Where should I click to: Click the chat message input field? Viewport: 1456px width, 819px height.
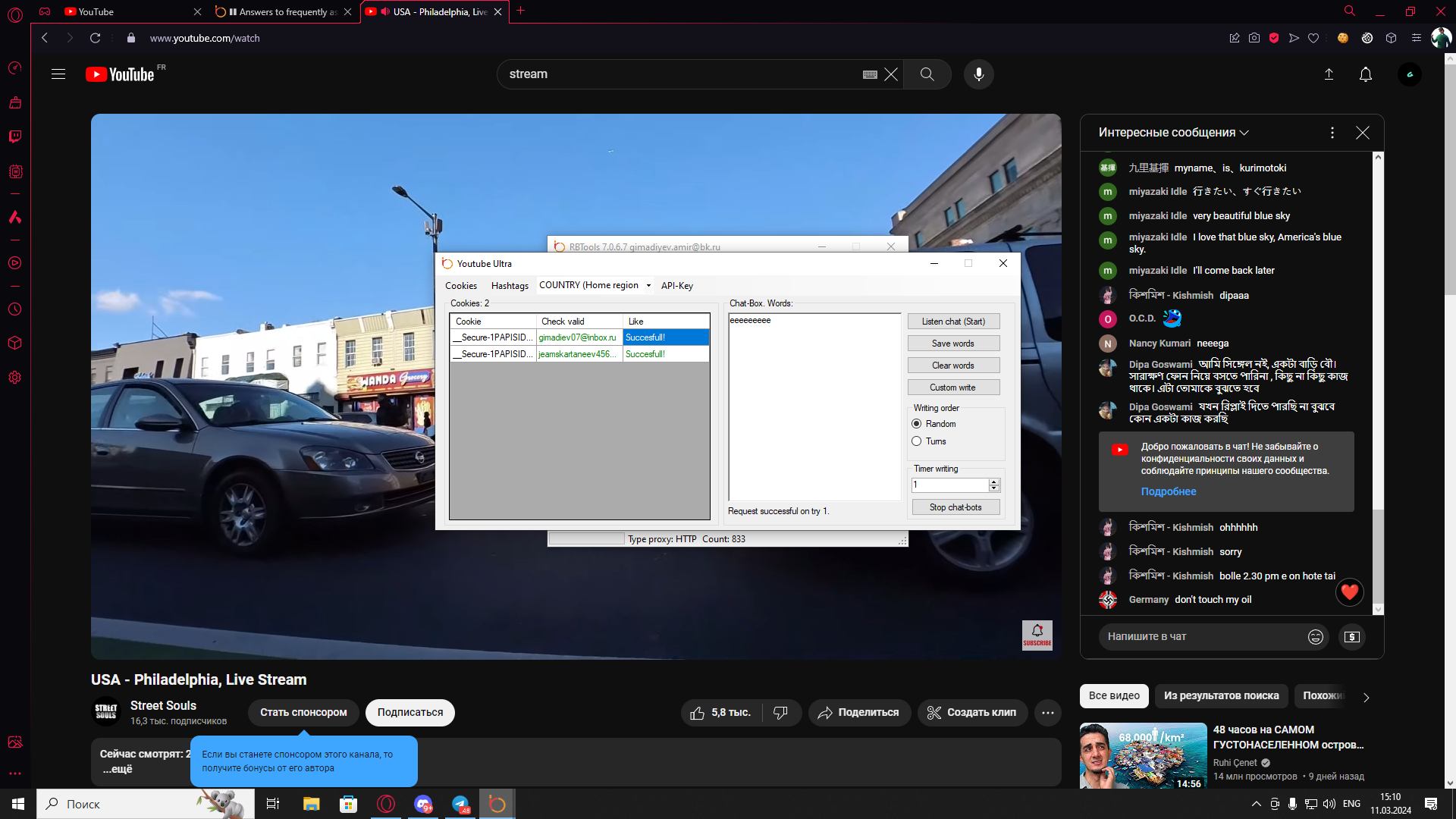click(x=1198, y=637)
